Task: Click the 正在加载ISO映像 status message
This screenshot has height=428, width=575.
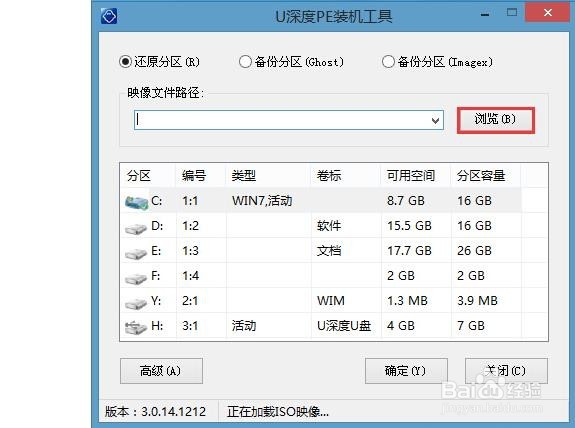Action: (278, 411)
